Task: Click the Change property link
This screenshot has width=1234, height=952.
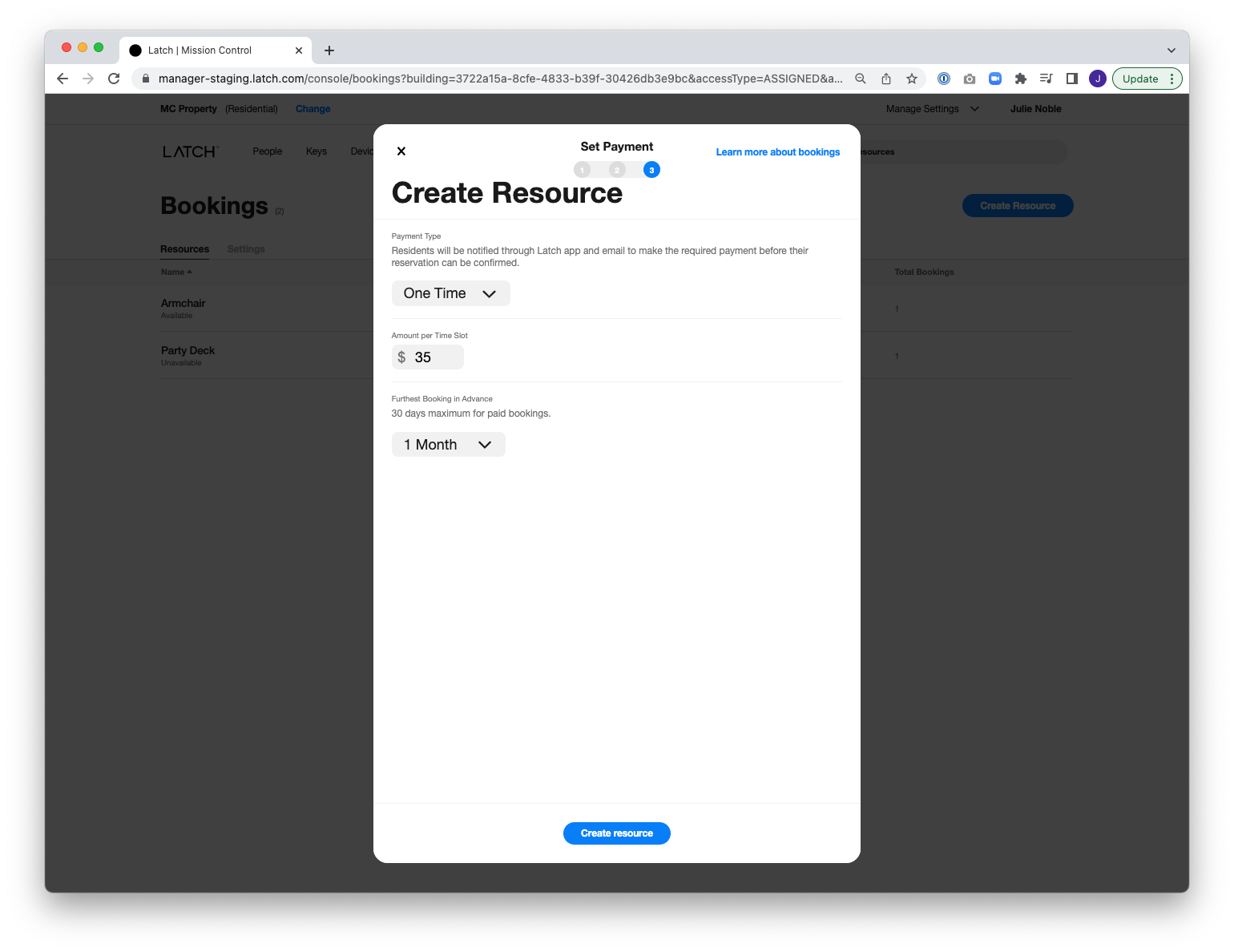Action: click(313, 109)
